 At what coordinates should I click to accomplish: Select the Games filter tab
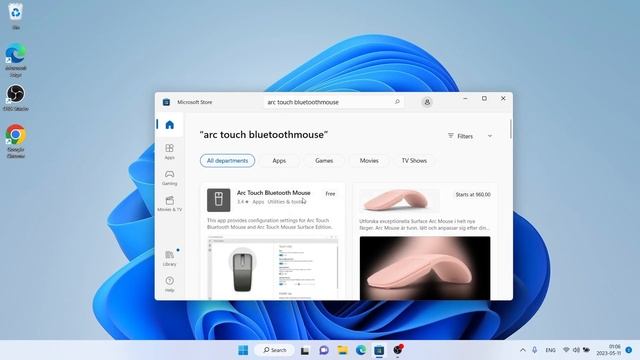pyautogui.click(x=324, y=160)
